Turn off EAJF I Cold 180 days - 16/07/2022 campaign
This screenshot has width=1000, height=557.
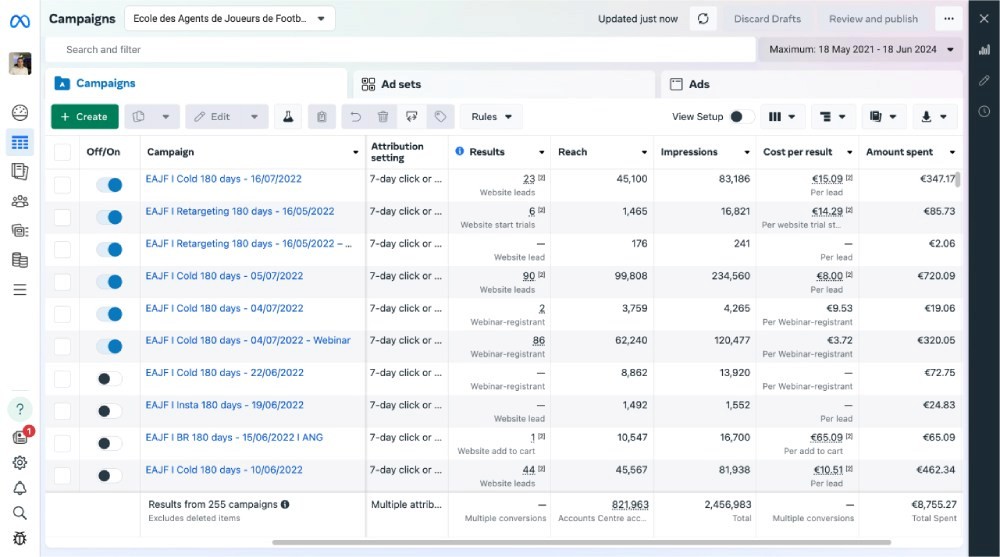tap(109, 185)
